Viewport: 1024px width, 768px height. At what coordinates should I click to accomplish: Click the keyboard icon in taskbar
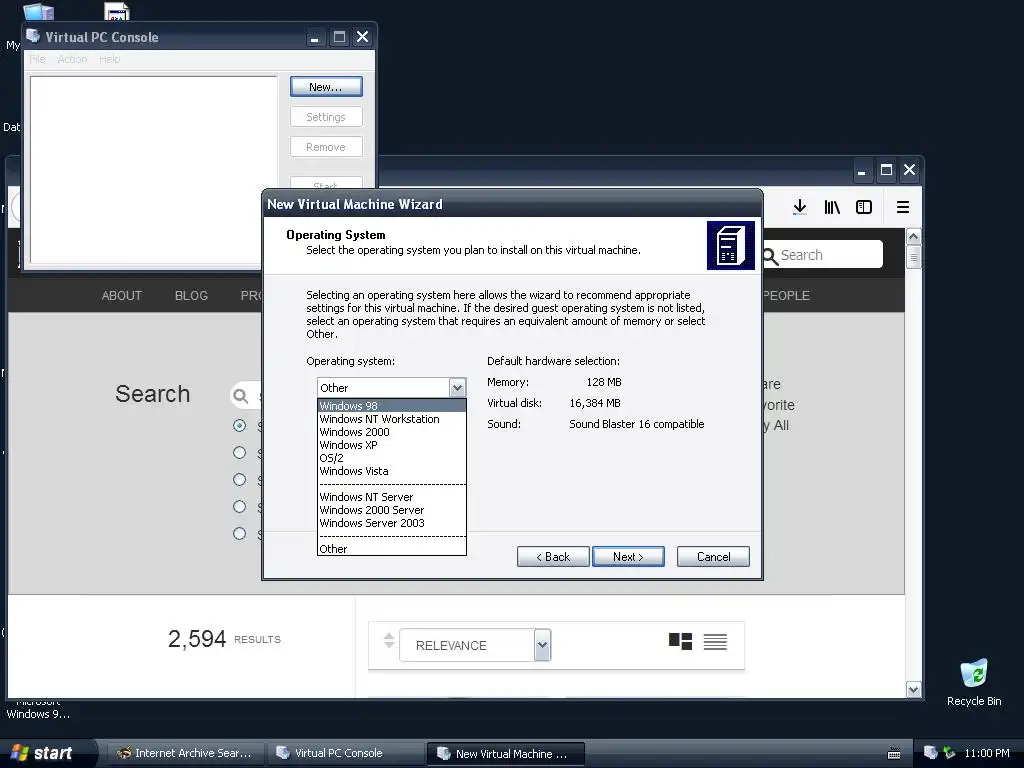(x=894, y=754)
